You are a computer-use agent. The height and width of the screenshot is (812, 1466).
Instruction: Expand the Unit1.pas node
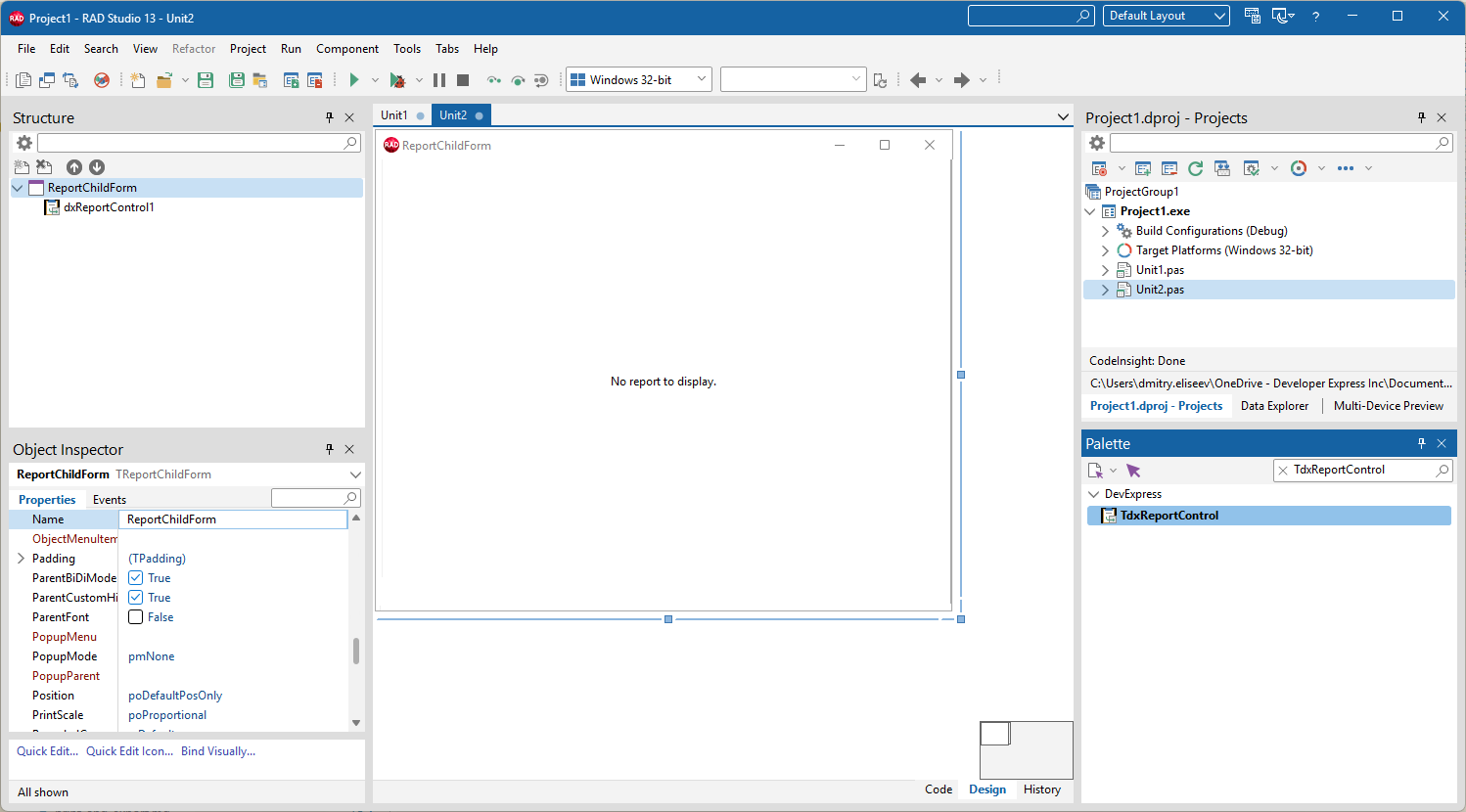(x=1106, y=270)
